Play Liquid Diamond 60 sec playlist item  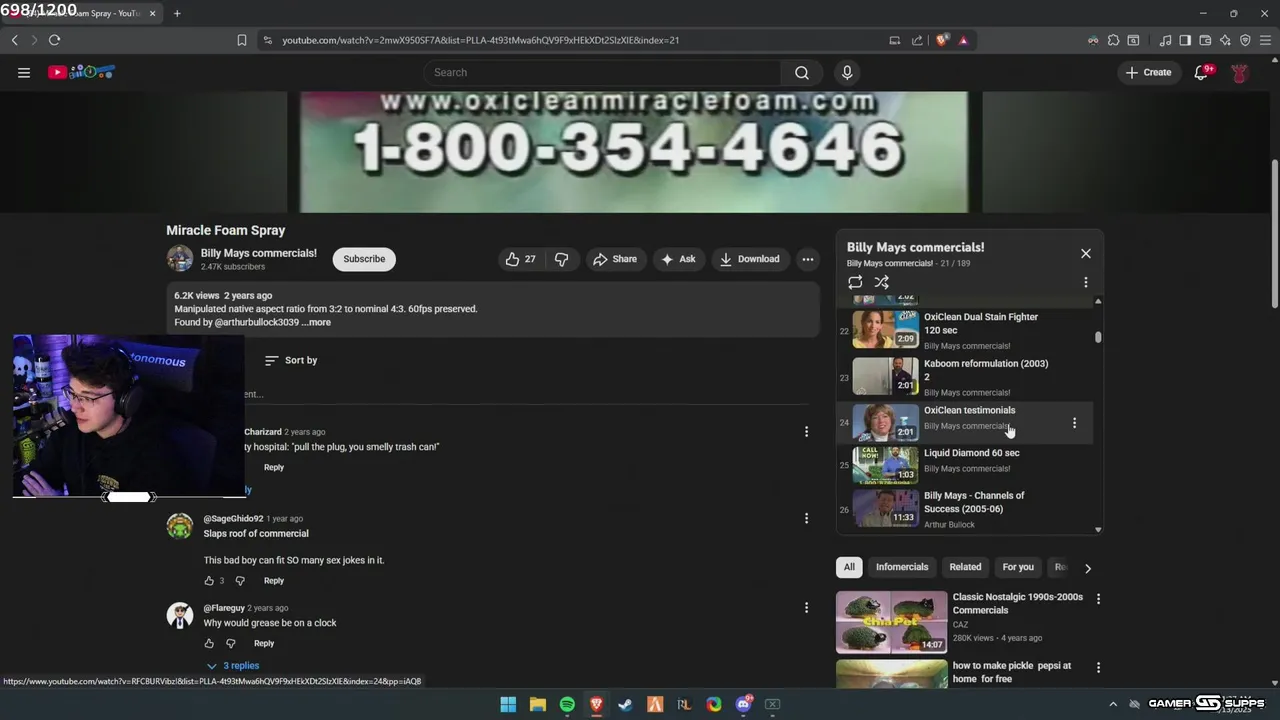(967, 464)
